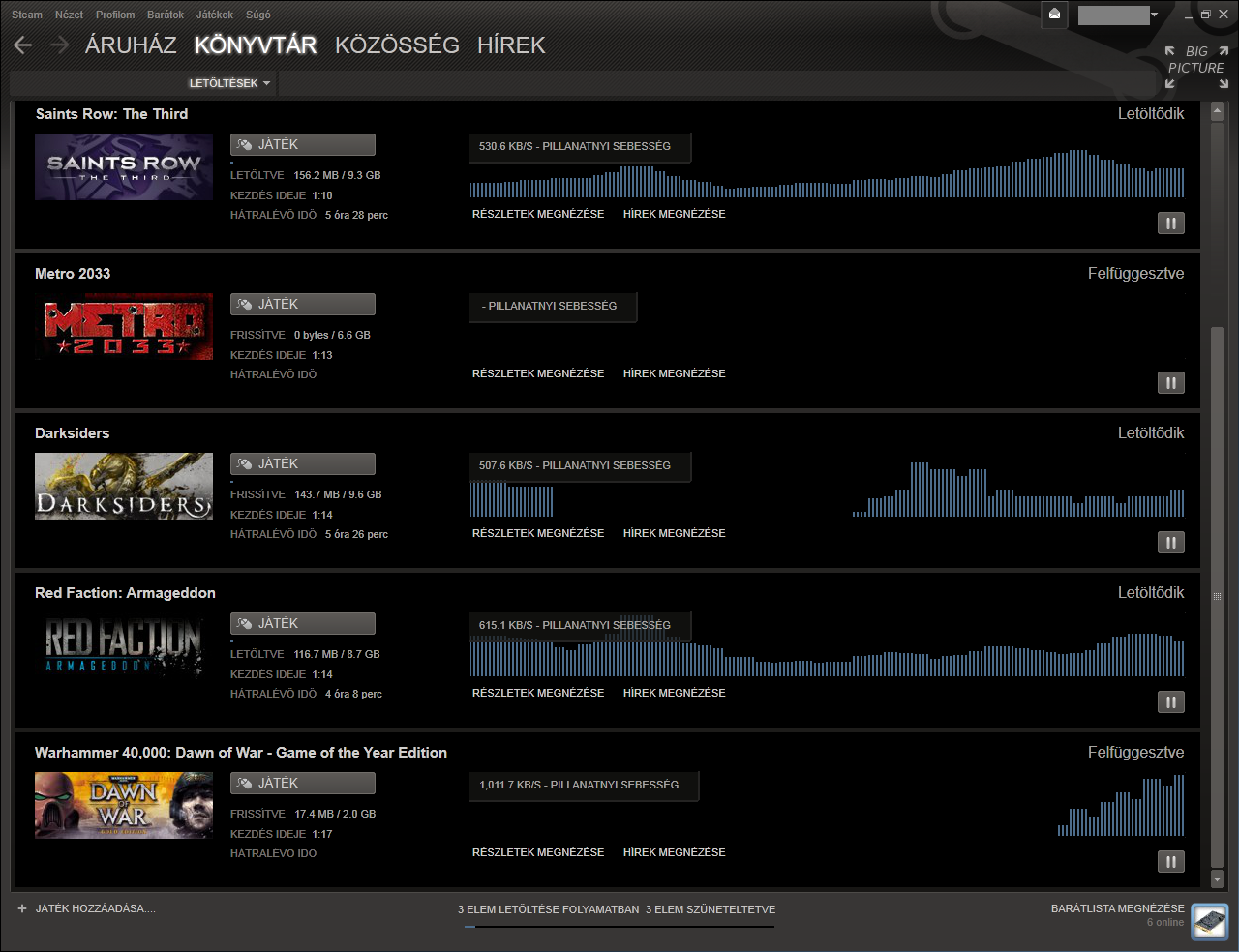Viewport: 1239px width, 952px height.
Task: Open RÉSZLETEK MEGNÉZÉSE for Darksiders
Action: click(x=538, y=533)
